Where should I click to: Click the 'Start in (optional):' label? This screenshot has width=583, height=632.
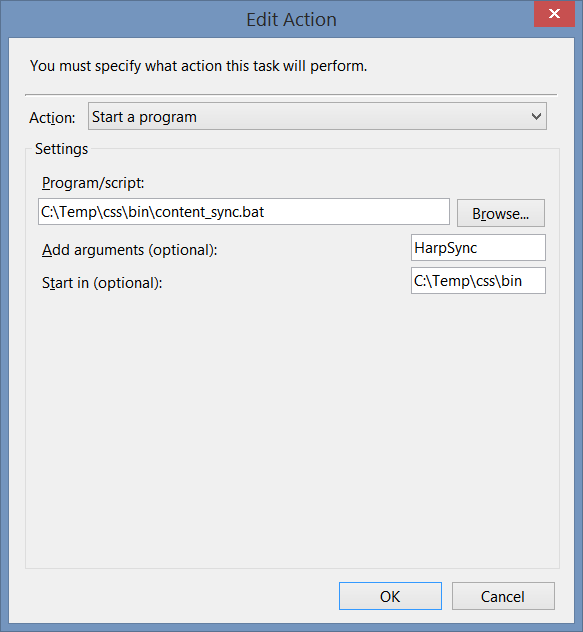click(x=102, y=283)
